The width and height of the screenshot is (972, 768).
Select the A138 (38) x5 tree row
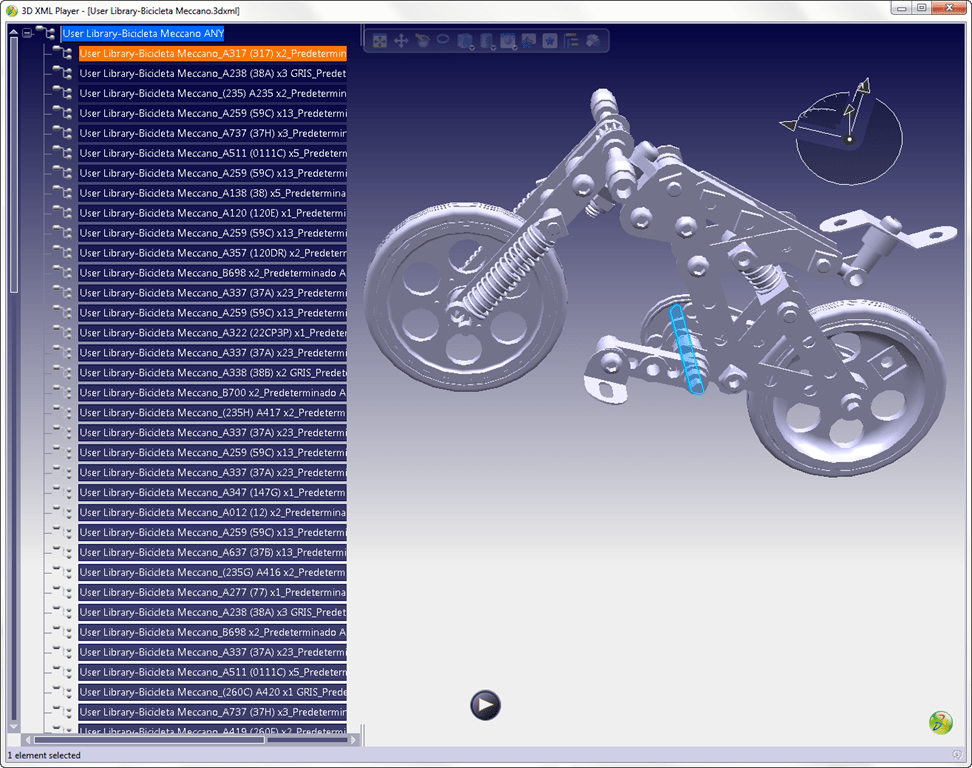tap(213, 193)
